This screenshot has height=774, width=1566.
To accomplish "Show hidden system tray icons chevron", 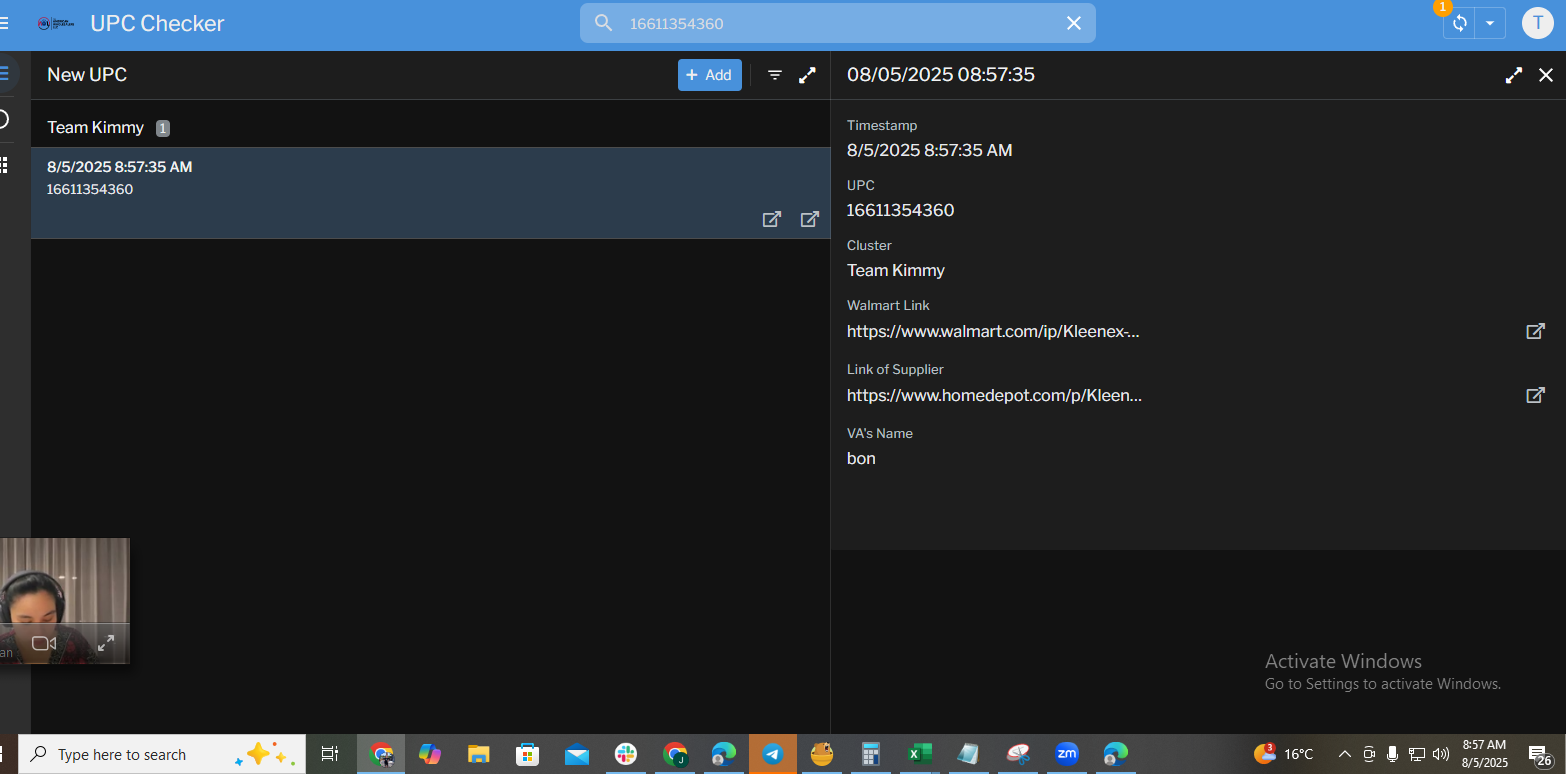I will click(x=1344, y=754).
